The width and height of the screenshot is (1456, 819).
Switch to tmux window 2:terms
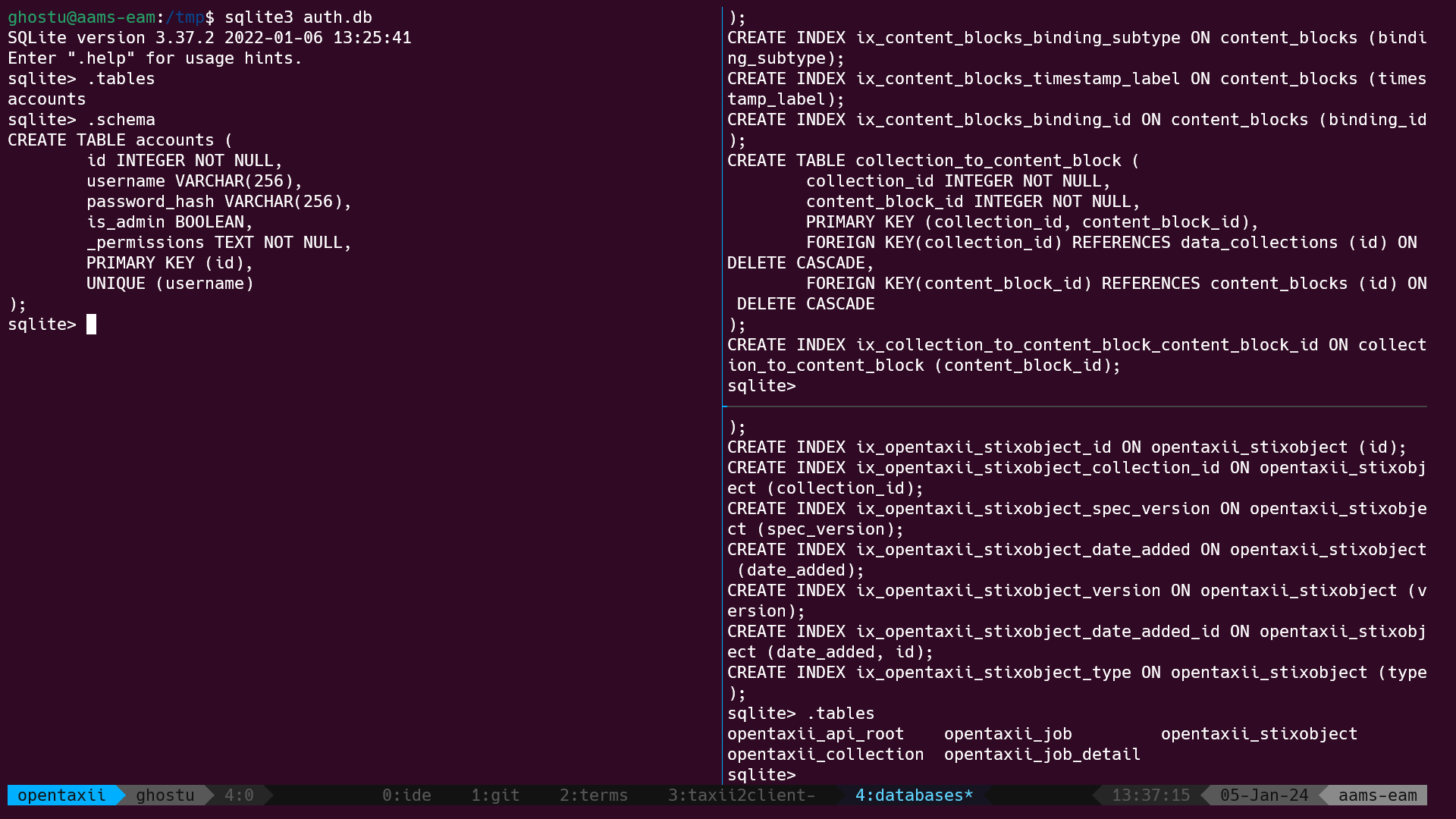(x=594, y=795)
